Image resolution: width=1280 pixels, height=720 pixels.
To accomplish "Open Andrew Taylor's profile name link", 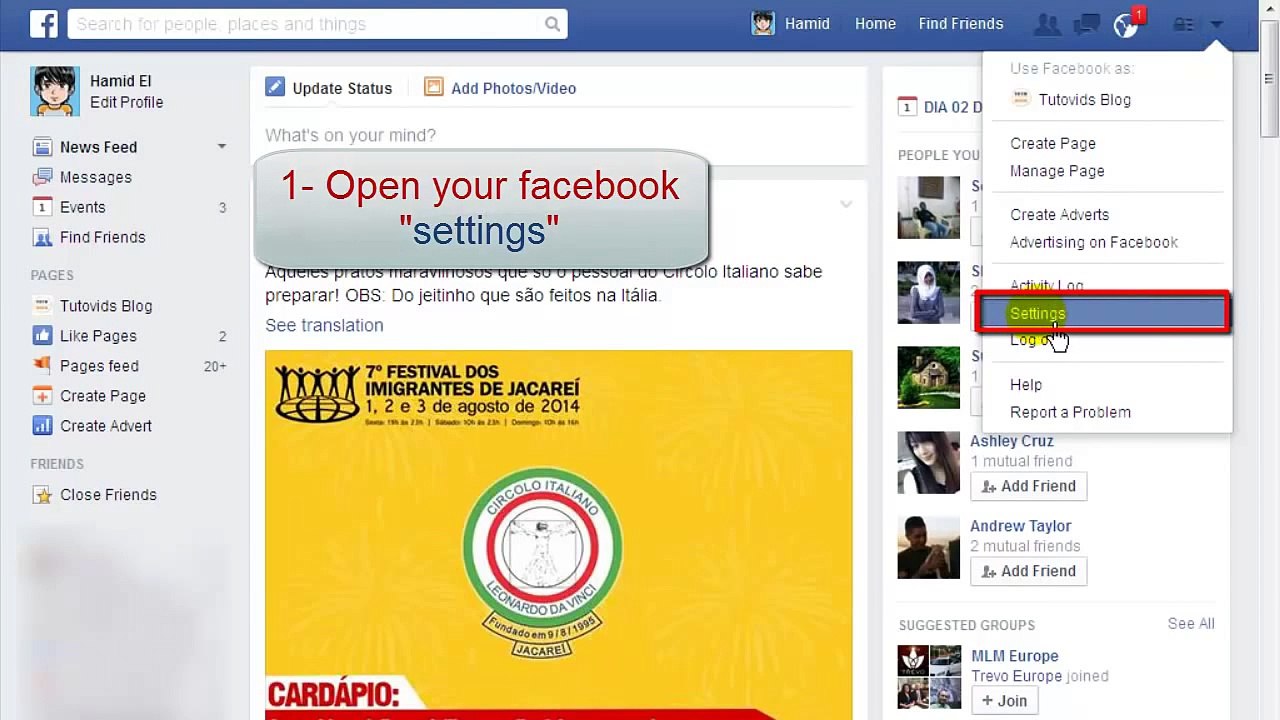I will pos(1020,526).
